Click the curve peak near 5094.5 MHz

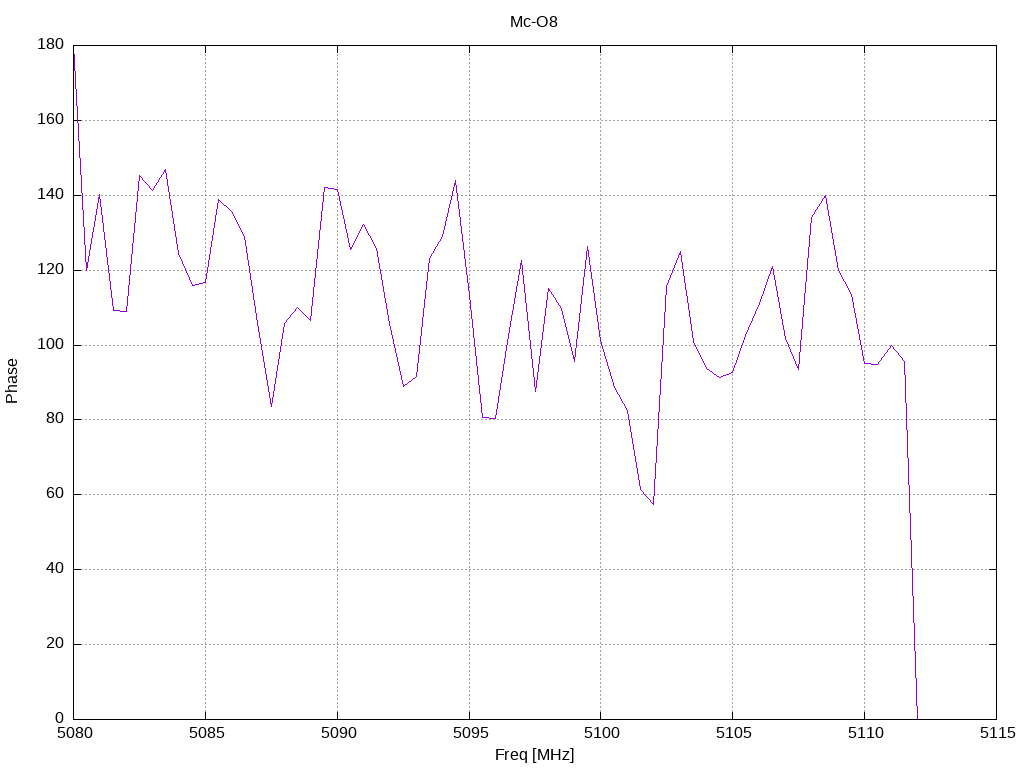(455, 181)
